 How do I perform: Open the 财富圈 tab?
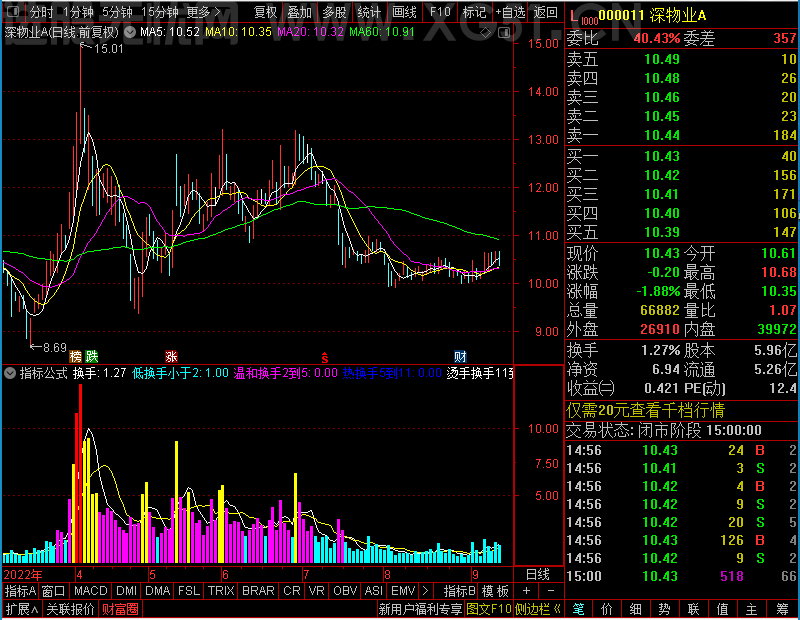120,609
